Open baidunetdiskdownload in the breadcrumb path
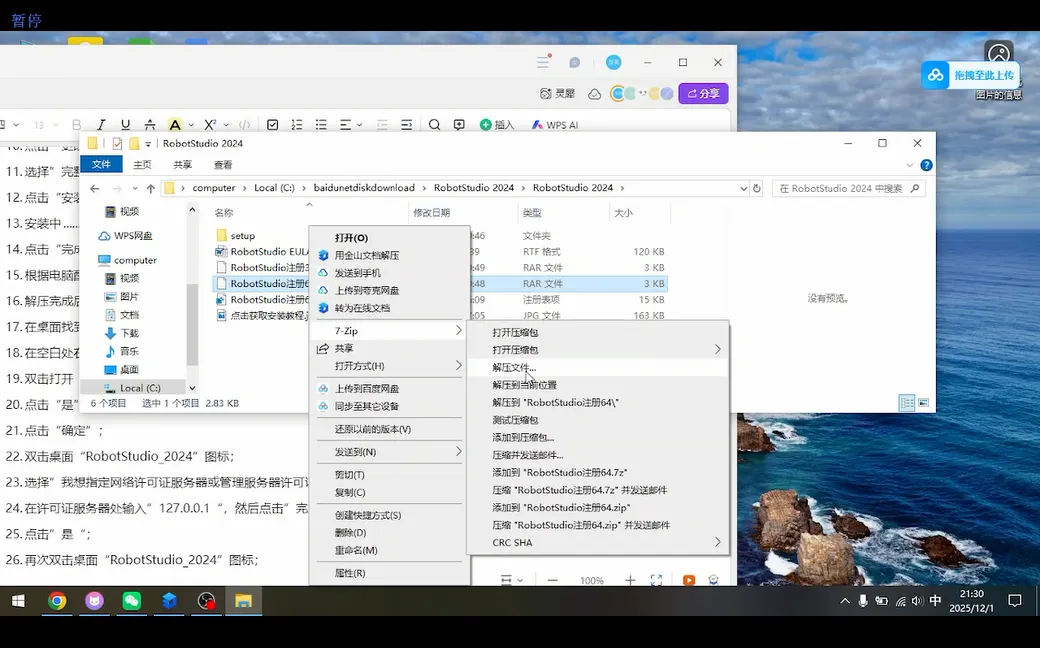Viewport: 1040px width, 648px height. tap(361, 187)
